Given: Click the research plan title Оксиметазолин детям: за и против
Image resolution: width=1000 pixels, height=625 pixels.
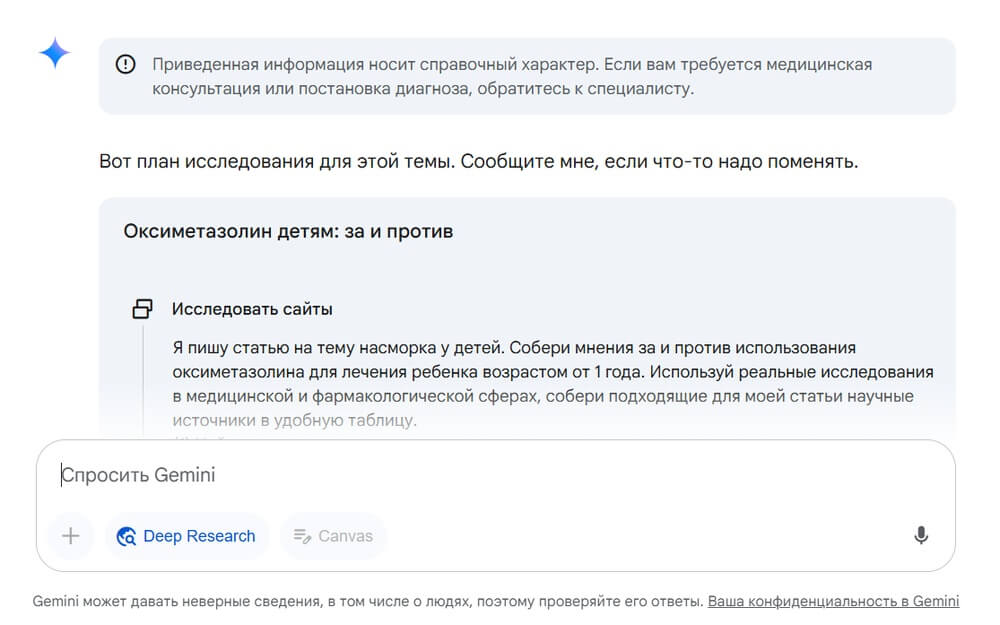Looking at the screenshot, I should pyautogui.click(x=288, y=231).
